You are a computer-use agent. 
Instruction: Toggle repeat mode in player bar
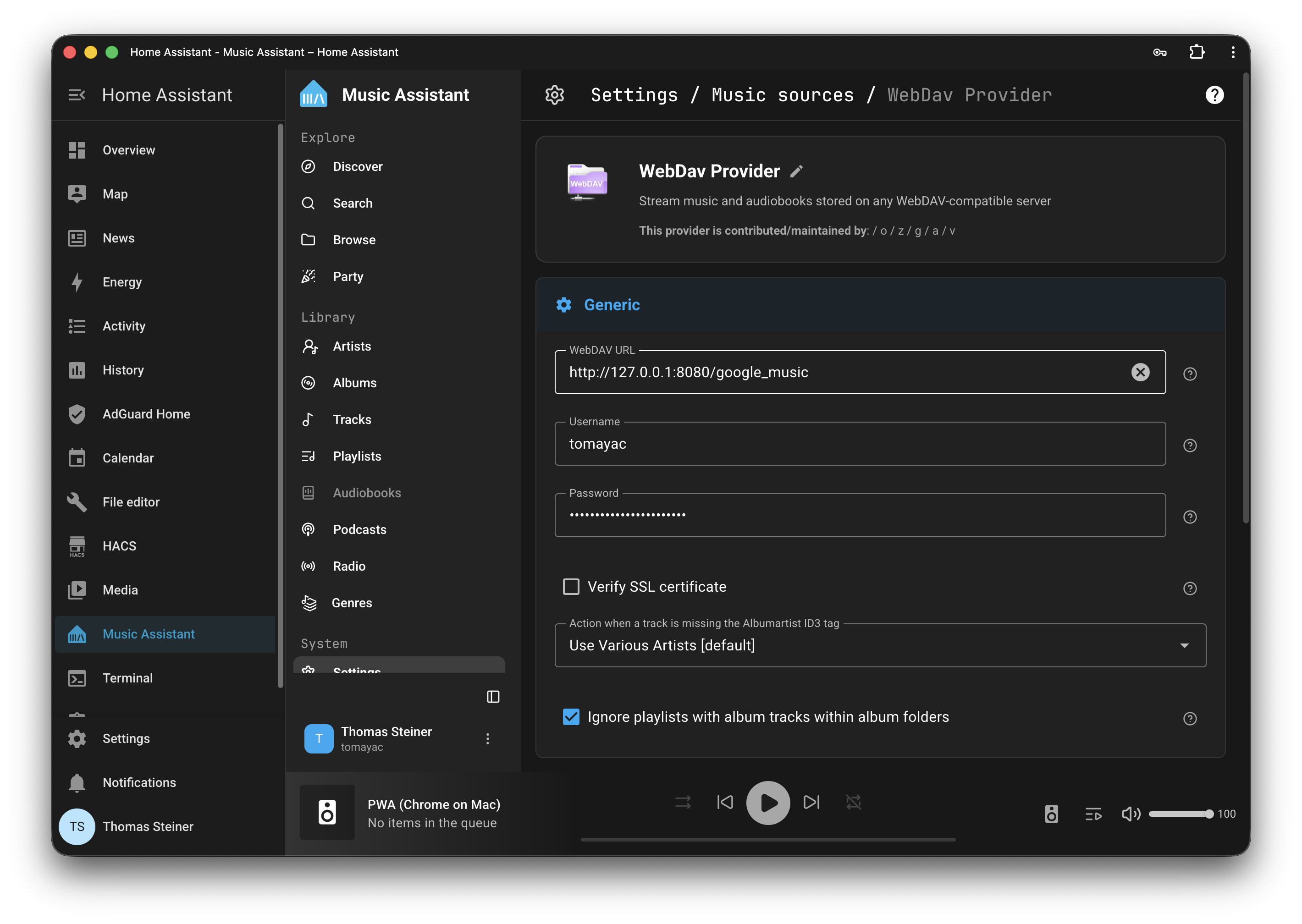[x=853, y=802]
